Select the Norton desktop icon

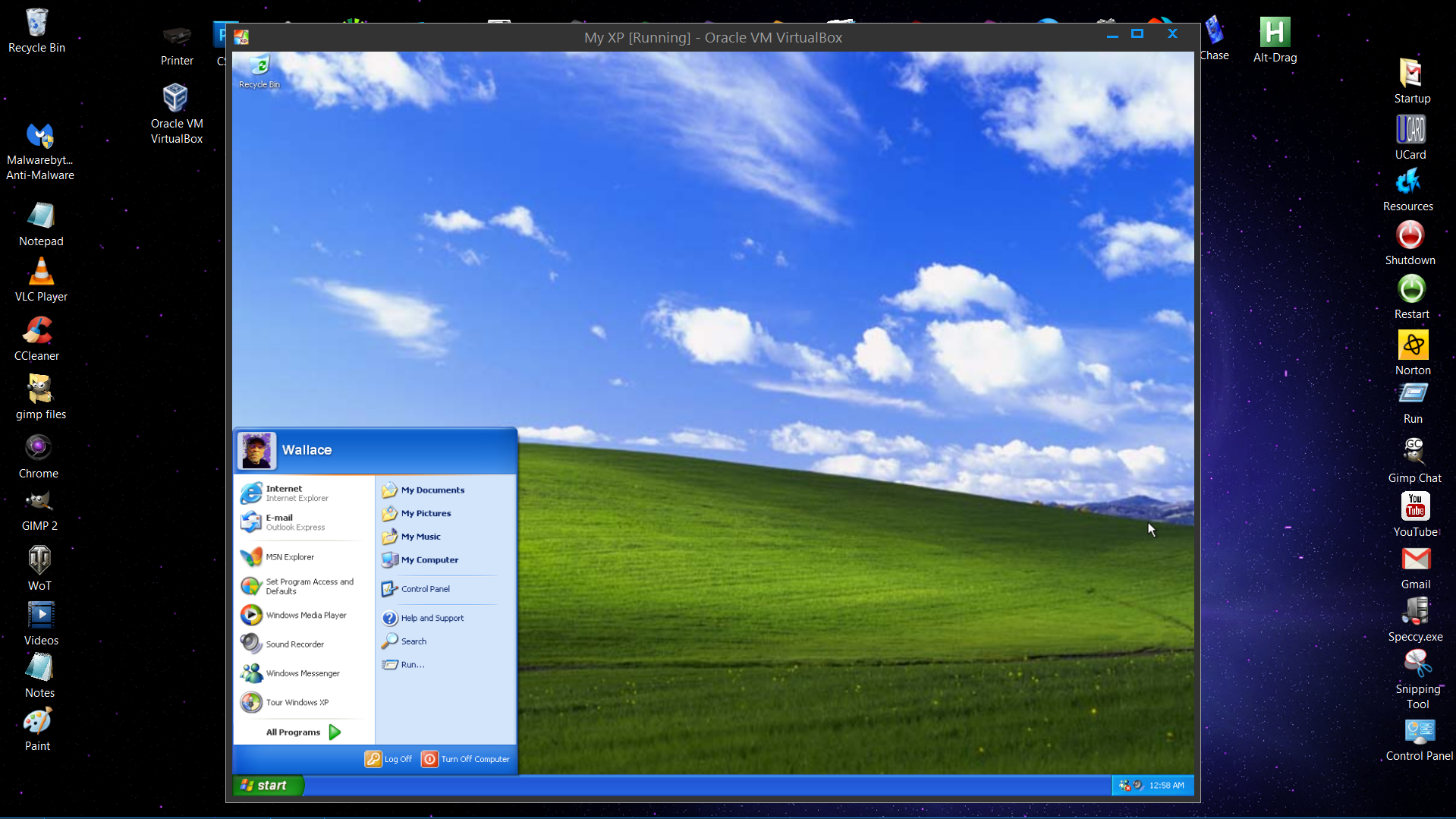click(x=1413, y=354)
